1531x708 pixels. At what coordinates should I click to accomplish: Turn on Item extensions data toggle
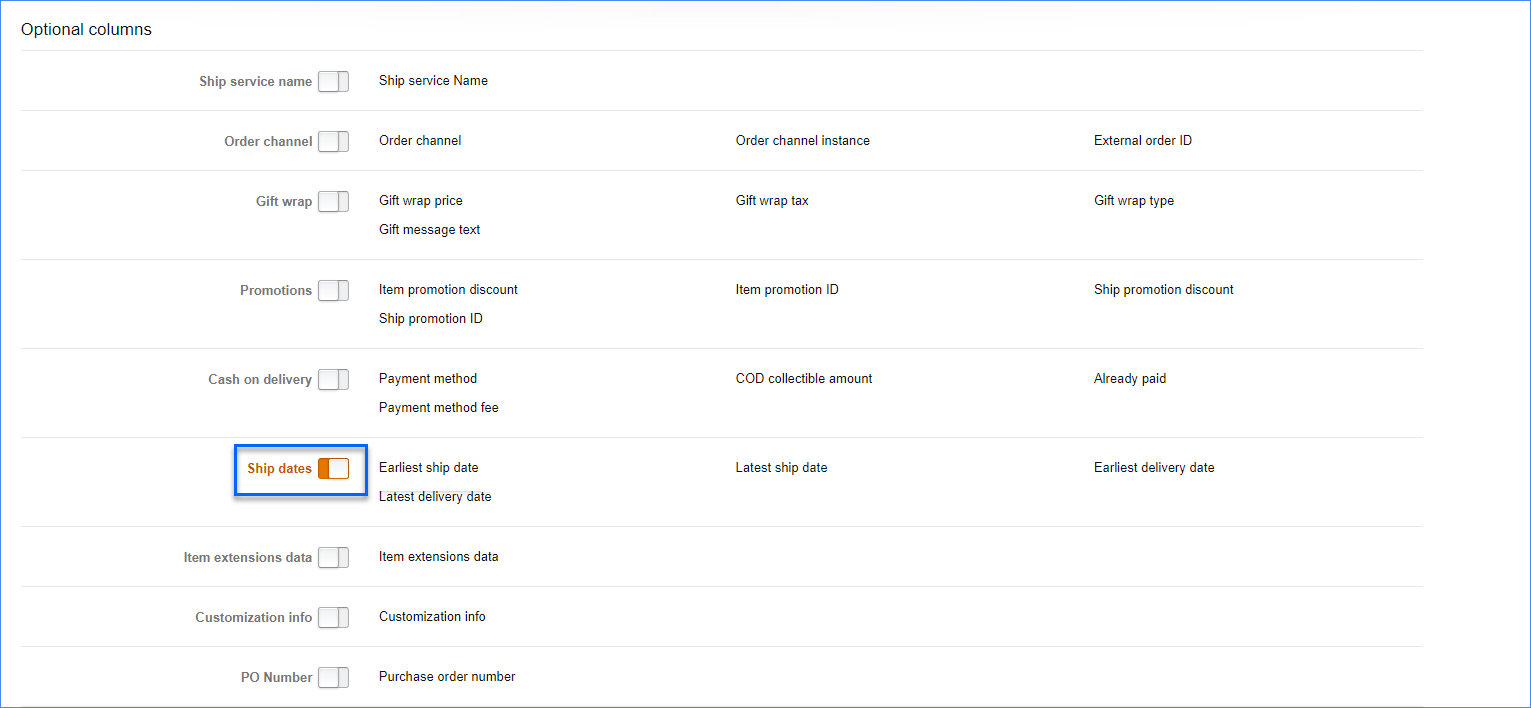tap(333, 558)
